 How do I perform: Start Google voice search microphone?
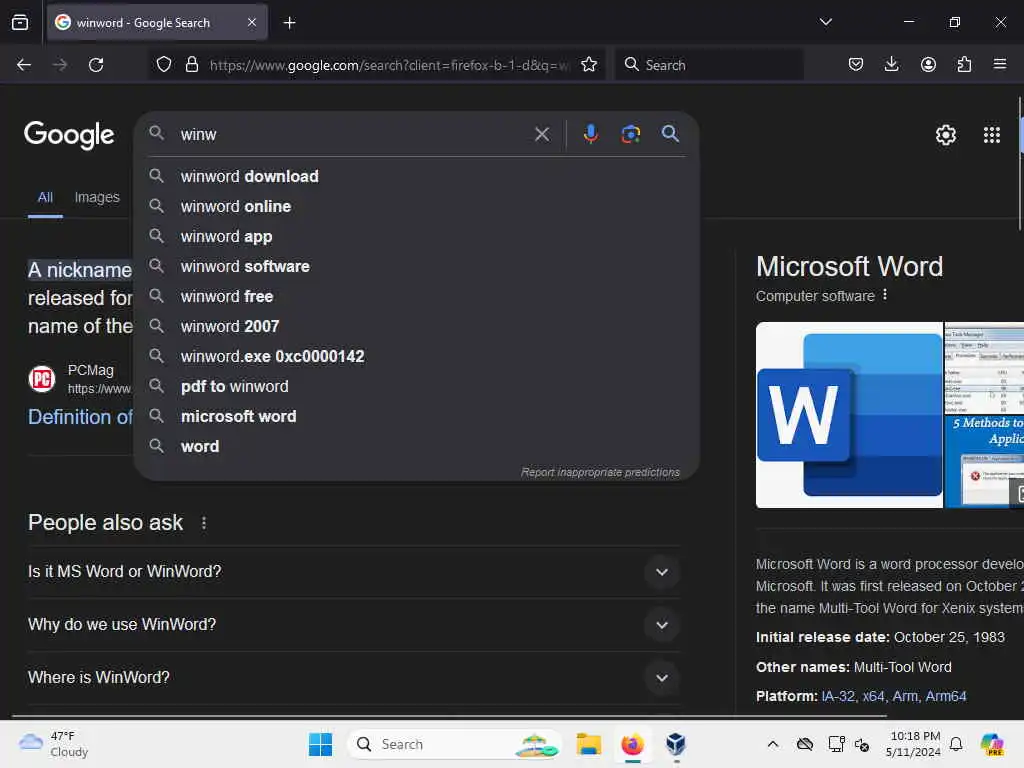pyautogui.click(x=590, y=135)
